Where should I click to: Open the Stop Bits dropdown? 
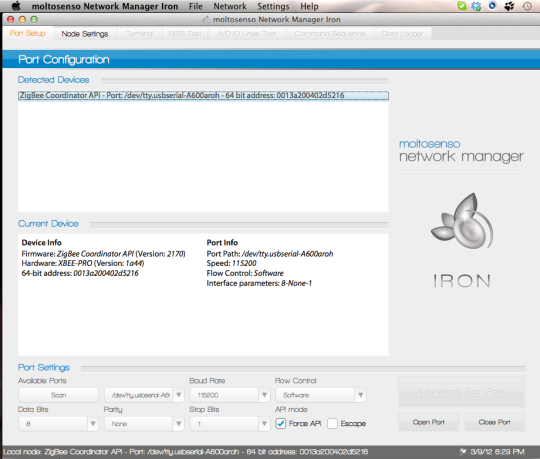click(x=229, y=424)
